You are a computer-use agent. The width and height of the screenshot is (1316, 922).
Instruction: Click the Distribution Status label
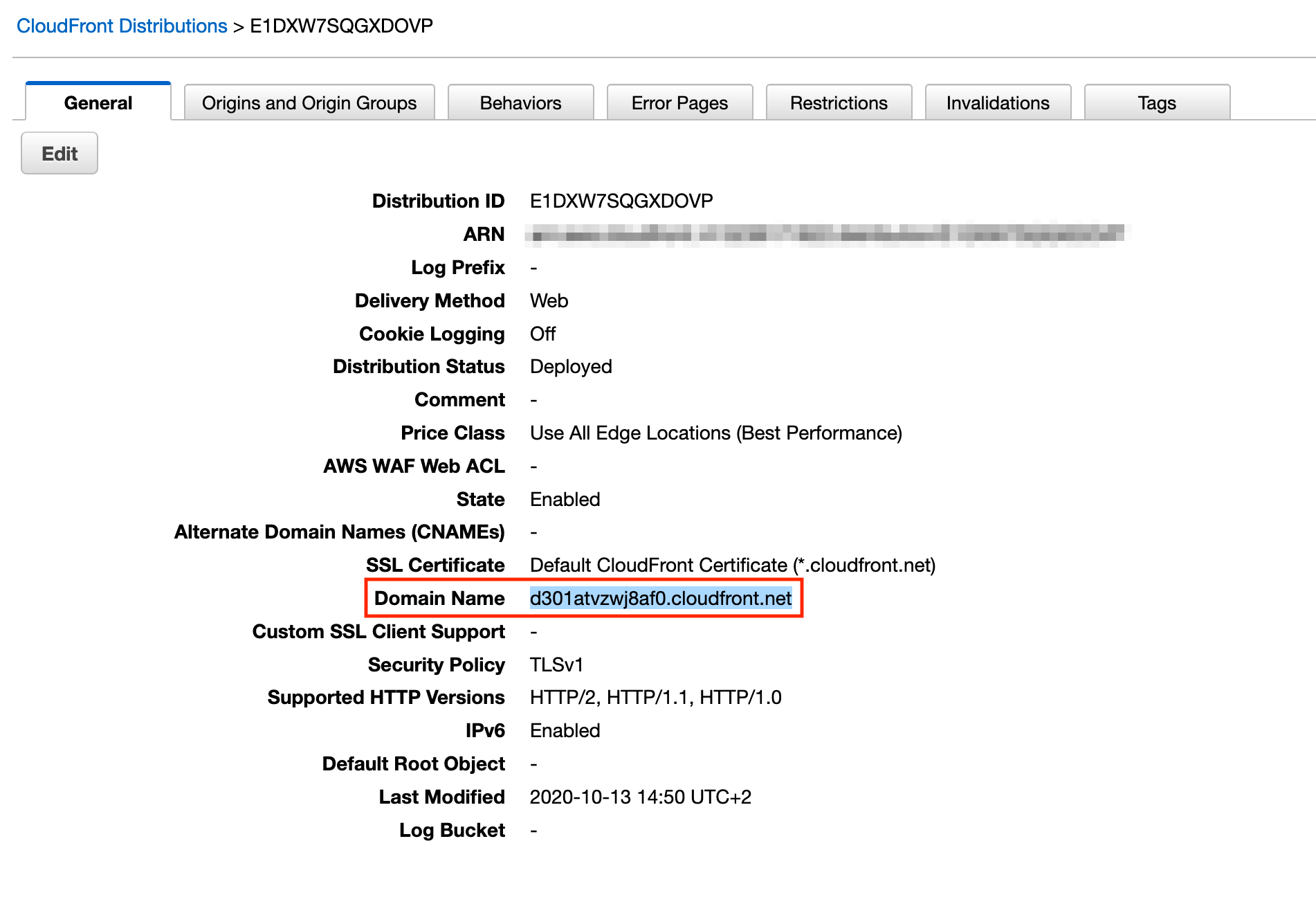click(x=419, y=367)
